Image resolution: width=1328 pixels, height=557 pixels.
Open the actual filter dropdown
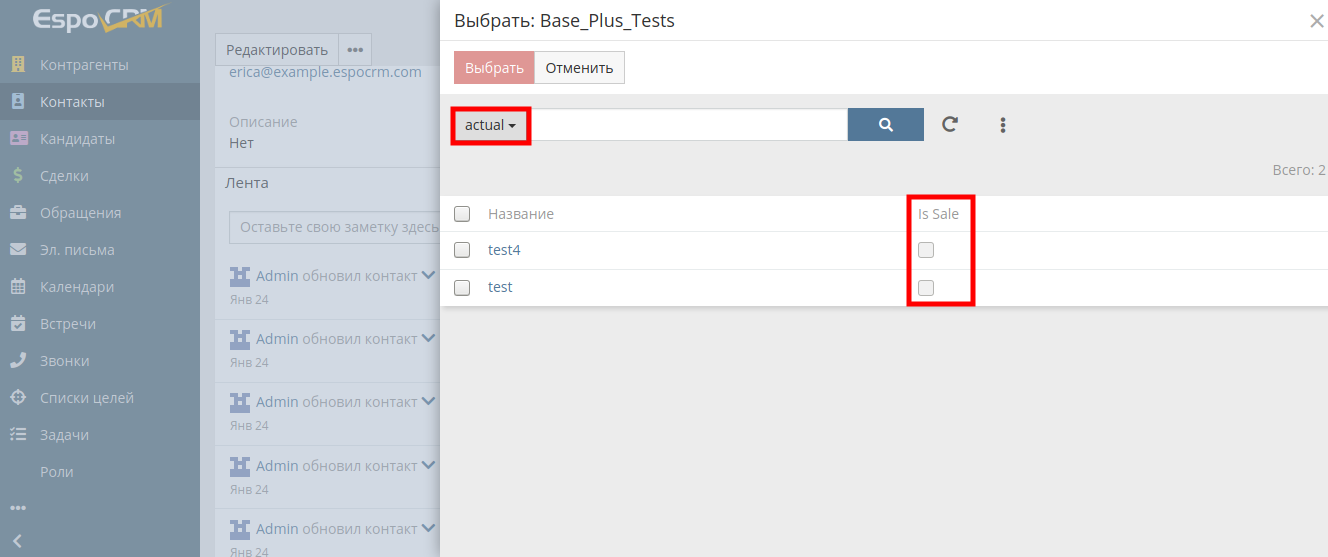click(490, 126)
